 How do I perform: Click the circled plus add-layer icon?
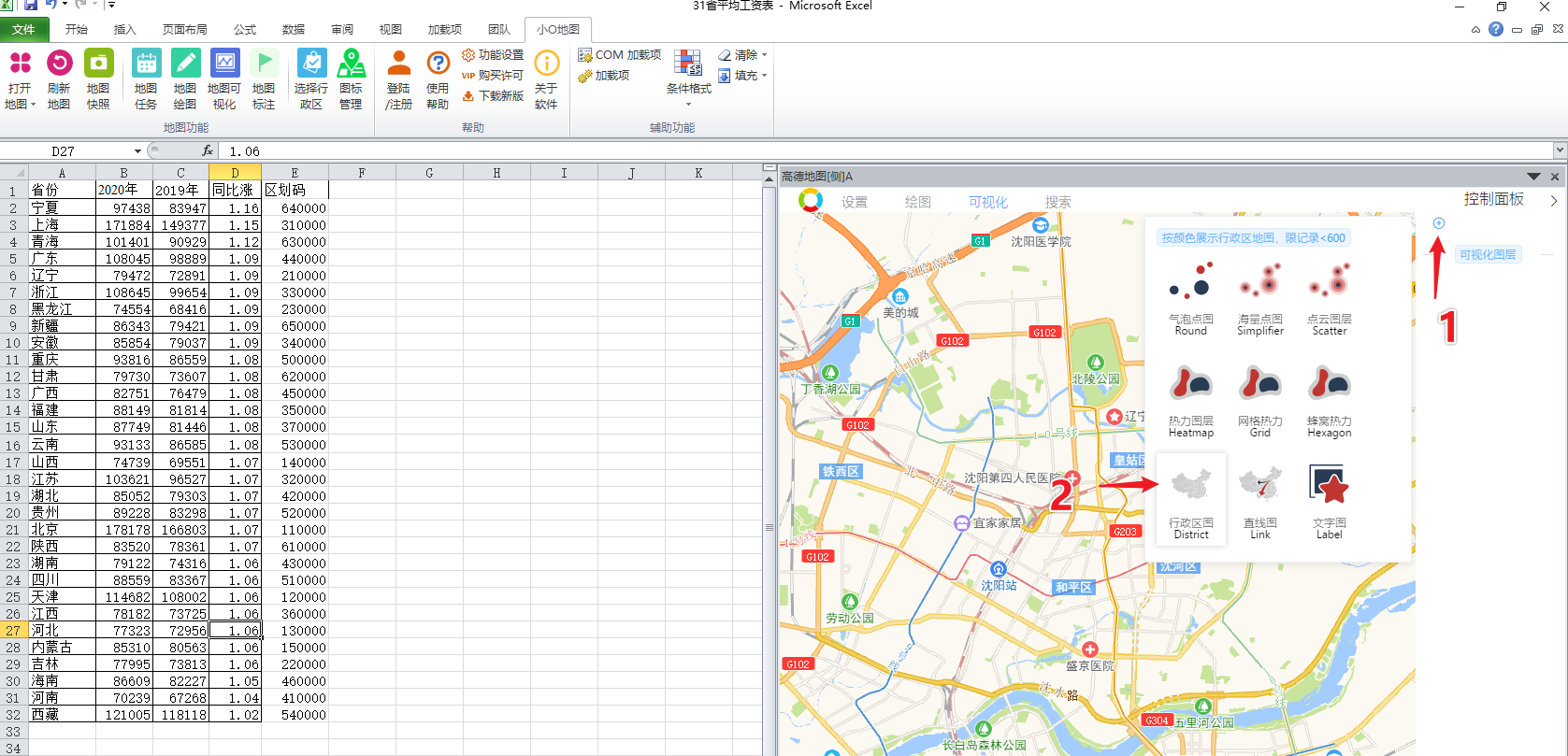pyautogui.click(x=1439, y=223)
